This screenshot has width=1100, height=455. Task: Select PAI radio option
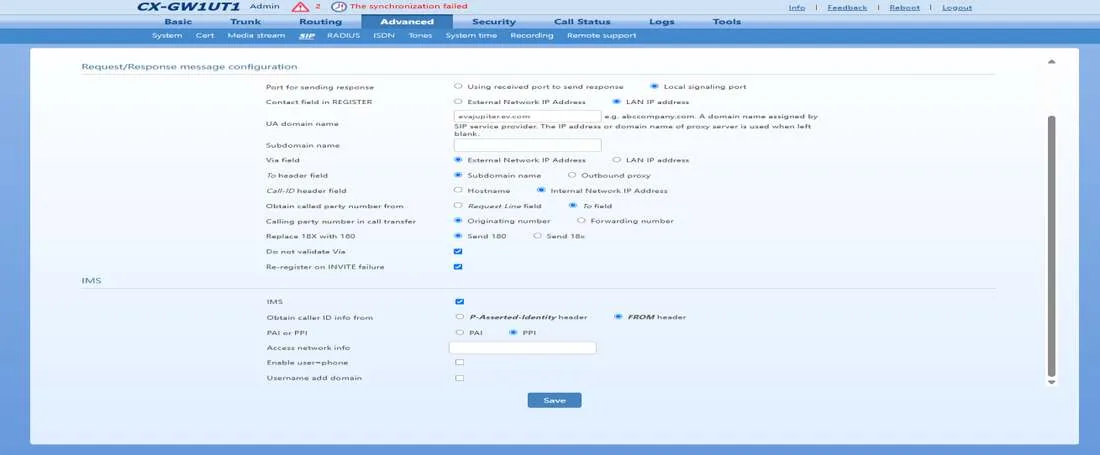click(x=460, y=332)
